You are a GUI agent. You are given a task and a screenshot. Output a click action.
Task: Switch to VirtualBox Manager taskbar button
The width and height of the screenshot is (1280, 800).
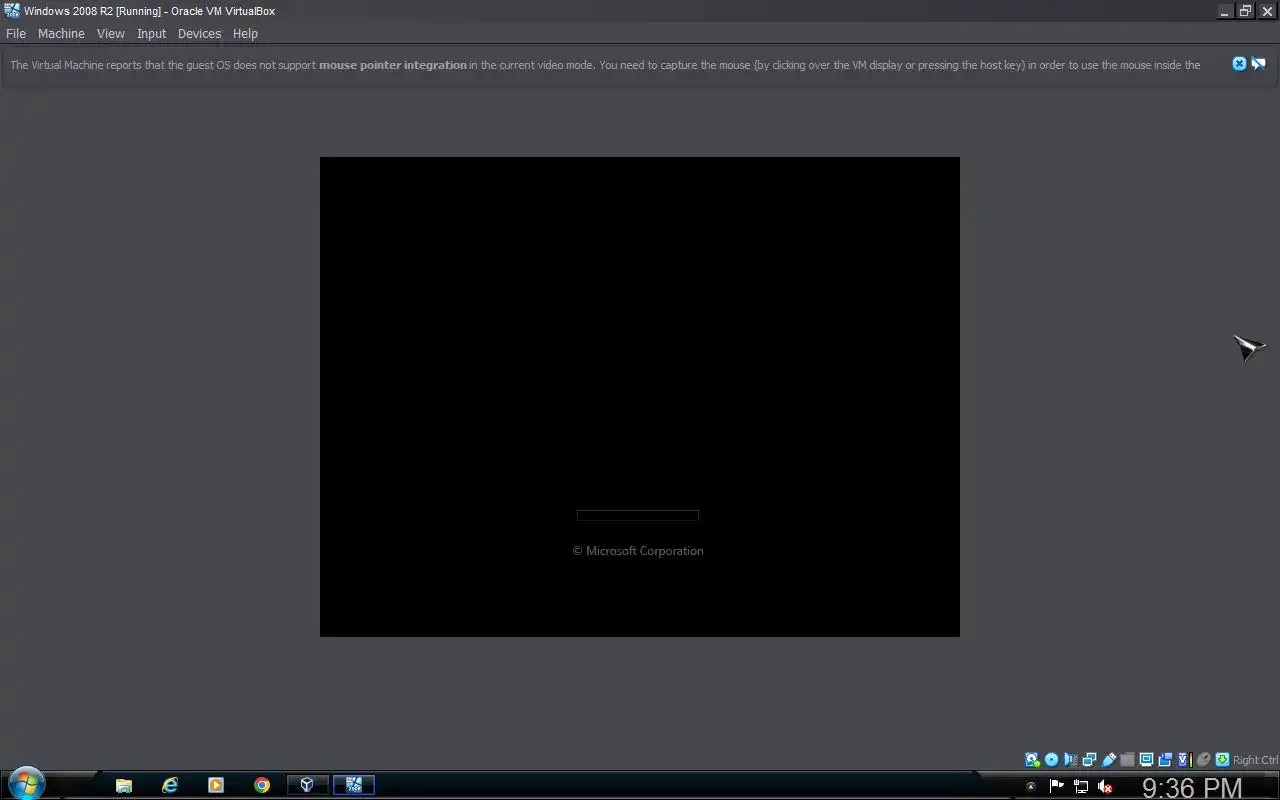(x=308, y=785)
